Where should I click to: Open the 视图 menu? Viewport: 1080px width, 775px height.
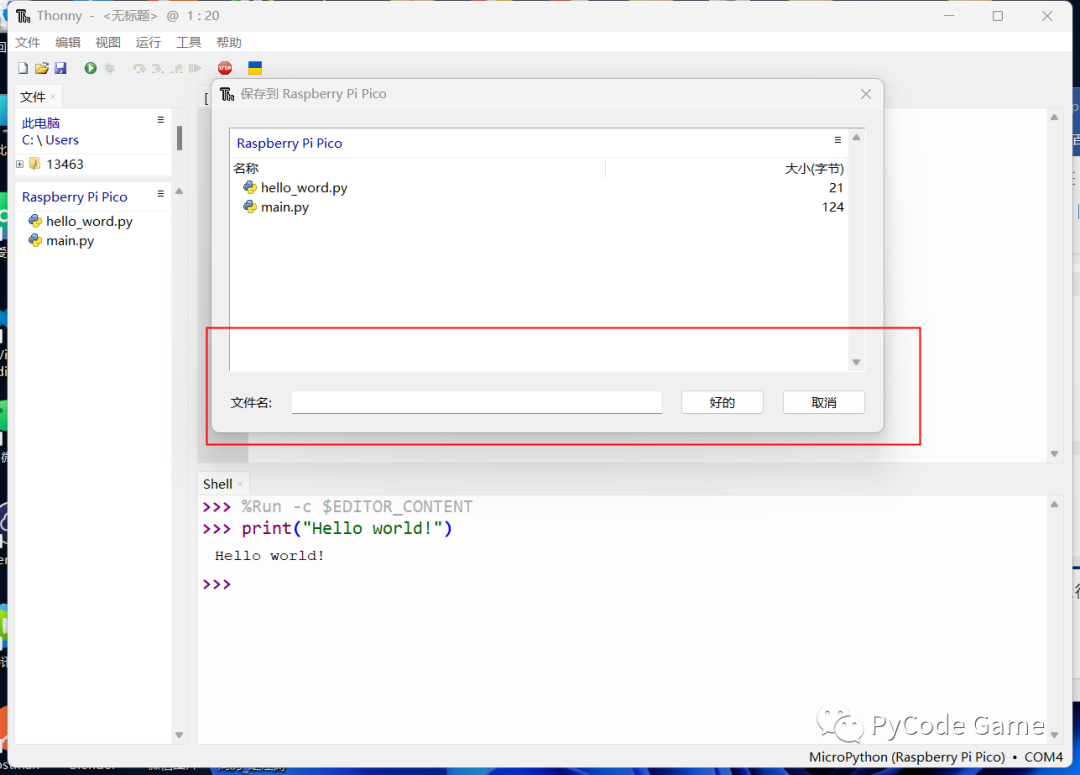pos(107,43)
